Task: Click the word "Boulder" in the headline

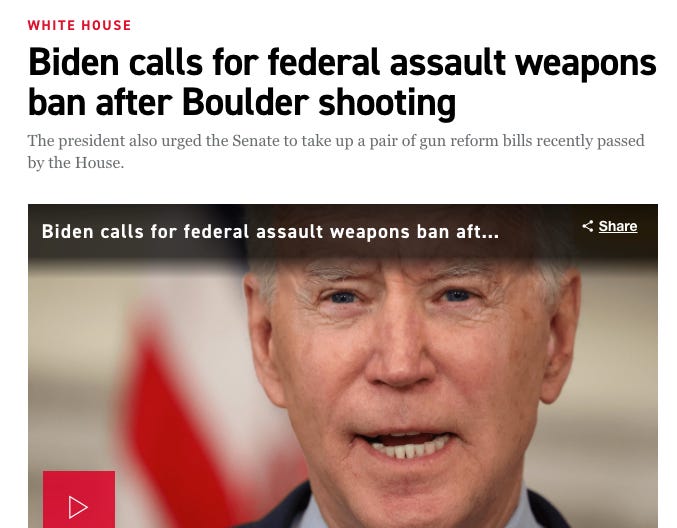Action: click(246, 102)
